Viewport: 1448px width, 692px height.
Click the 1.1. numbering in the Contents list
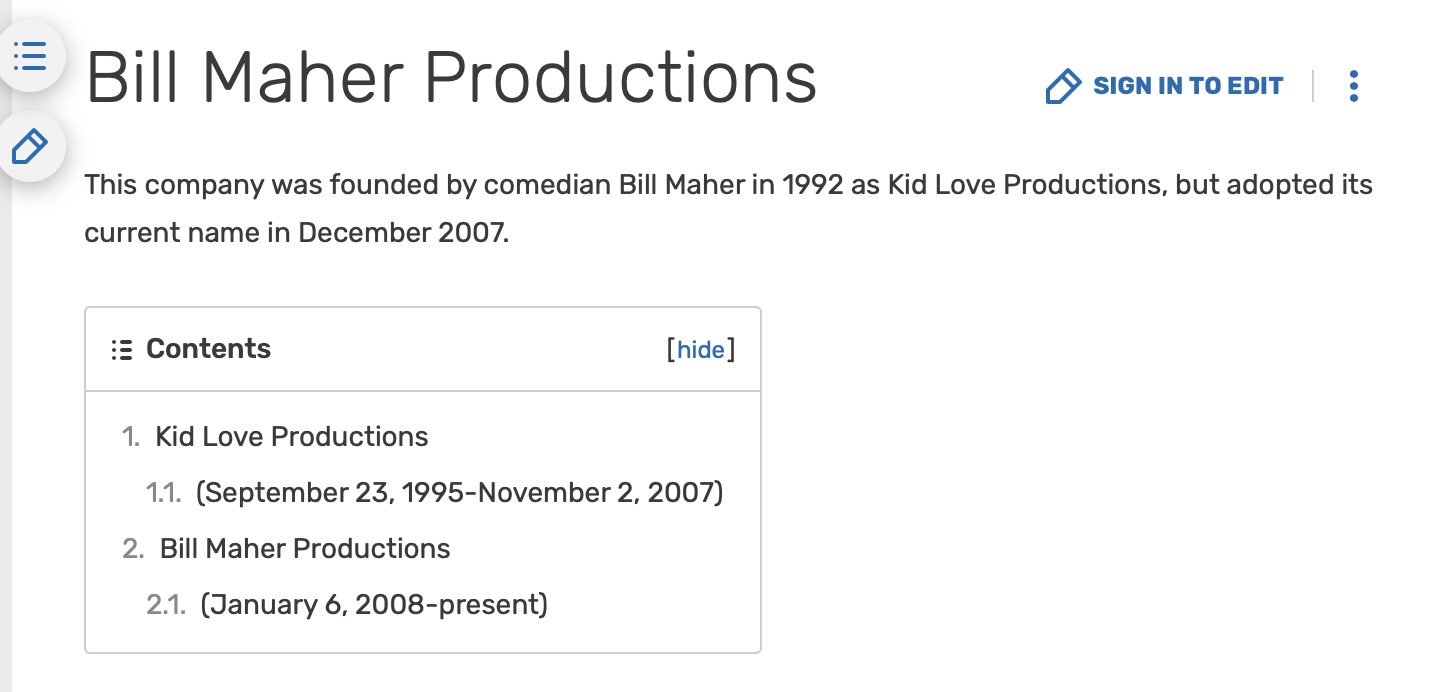click(164, 493)
